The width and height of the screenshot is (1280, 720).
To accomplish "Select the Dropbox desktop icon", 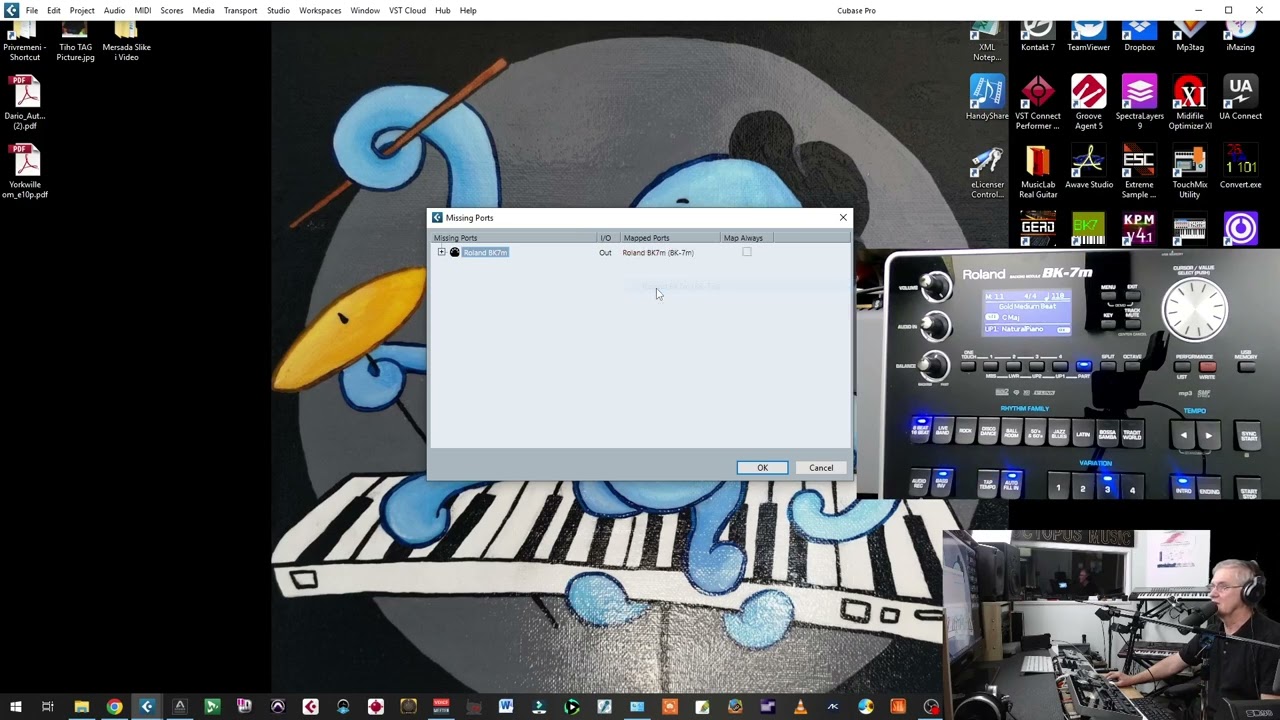I will coord(1139,36).
